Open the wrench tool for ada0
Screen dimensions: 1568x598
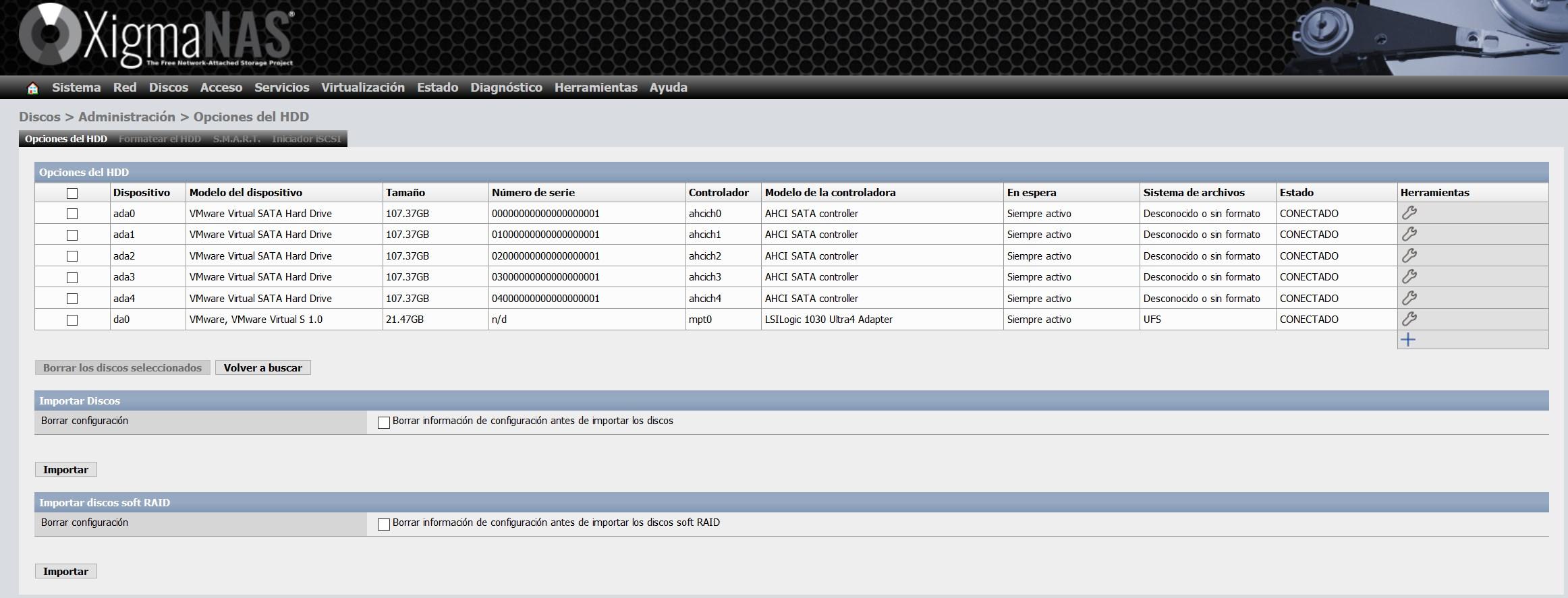click(1409, 213)
